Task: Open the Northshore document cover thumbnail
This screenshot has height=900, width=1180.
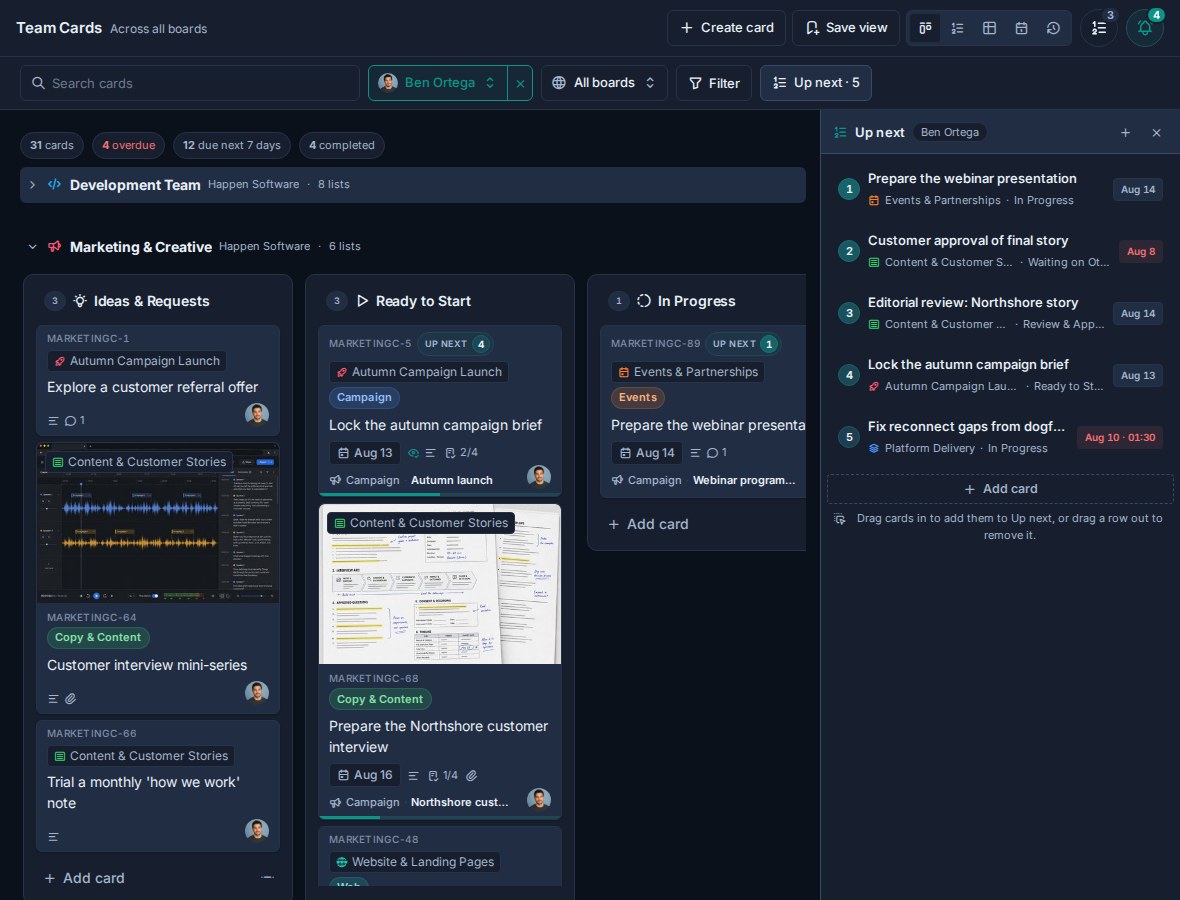Action: pyautogui.click(x=440, y=584)
